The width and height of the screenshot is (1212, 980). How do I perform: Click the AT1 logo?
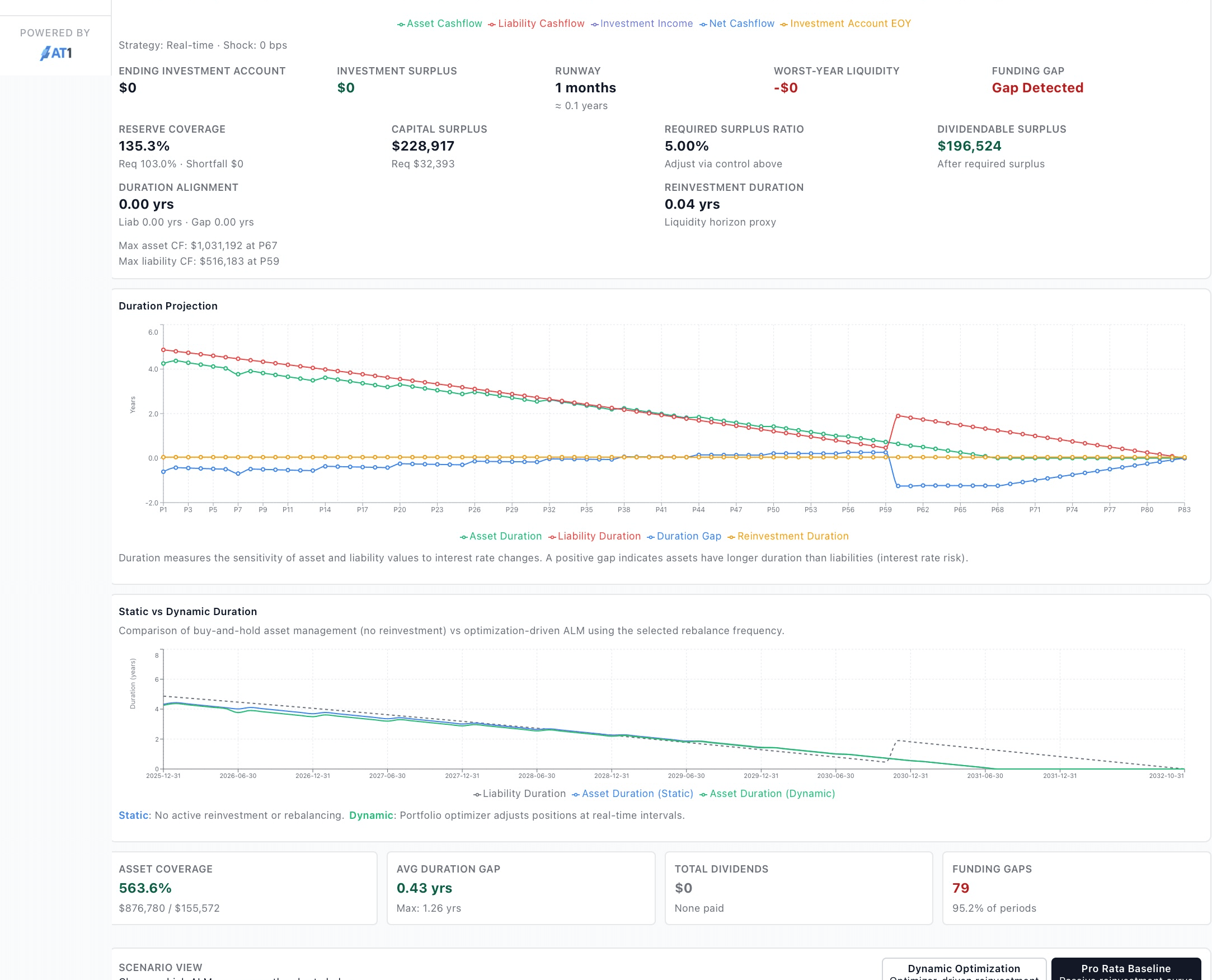click(x=55, y=53)
